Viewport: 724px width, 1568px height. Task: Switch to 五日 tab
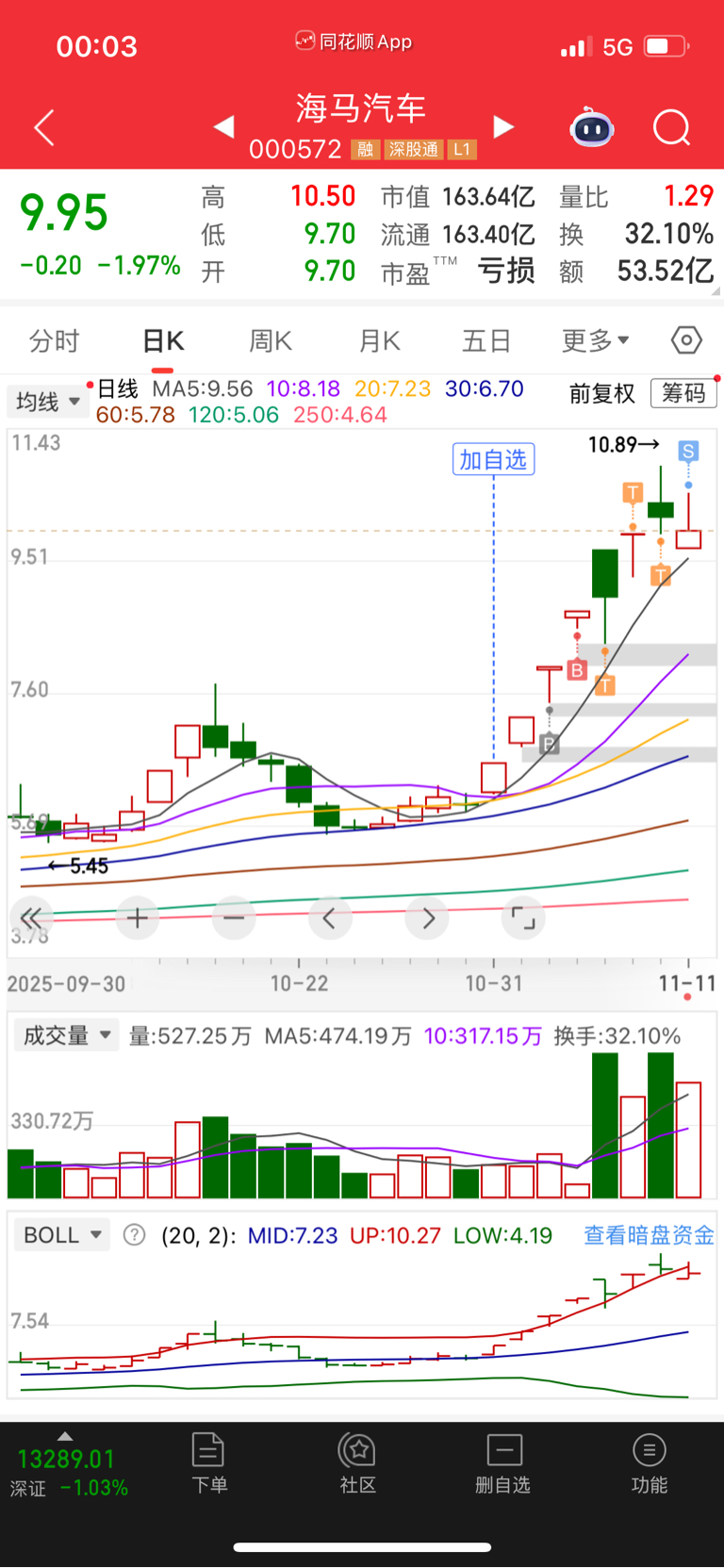486,340
